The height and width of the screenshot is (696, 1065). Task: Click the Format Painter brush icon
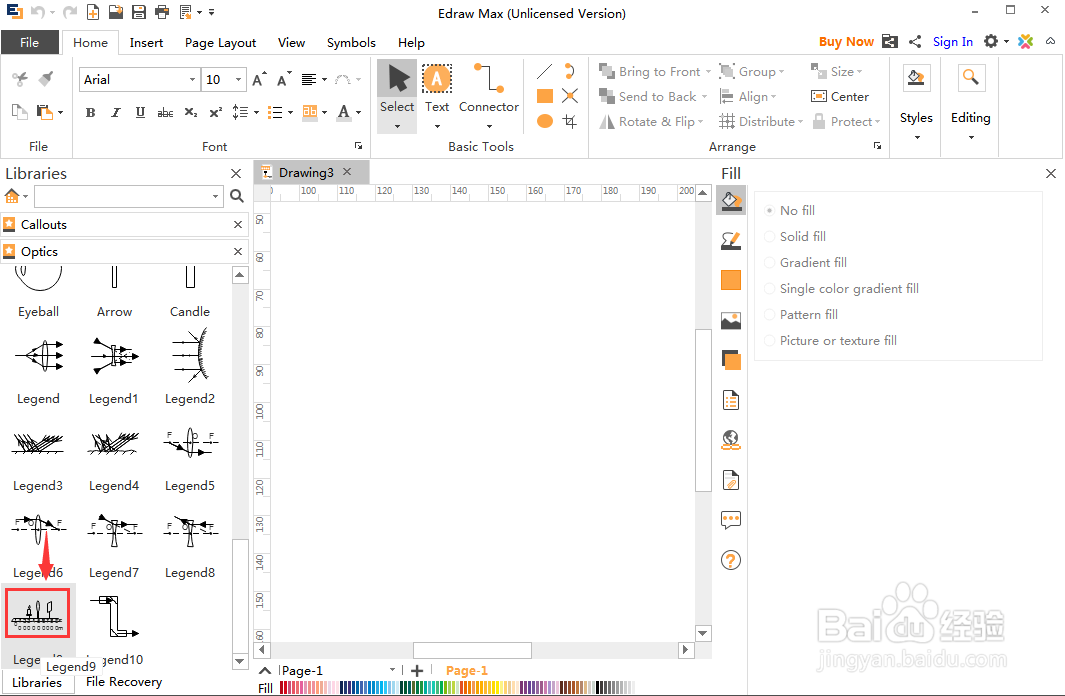46,79
